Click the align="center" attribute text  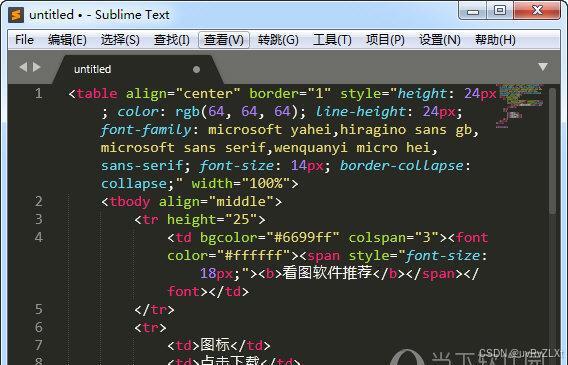(183, 94)
